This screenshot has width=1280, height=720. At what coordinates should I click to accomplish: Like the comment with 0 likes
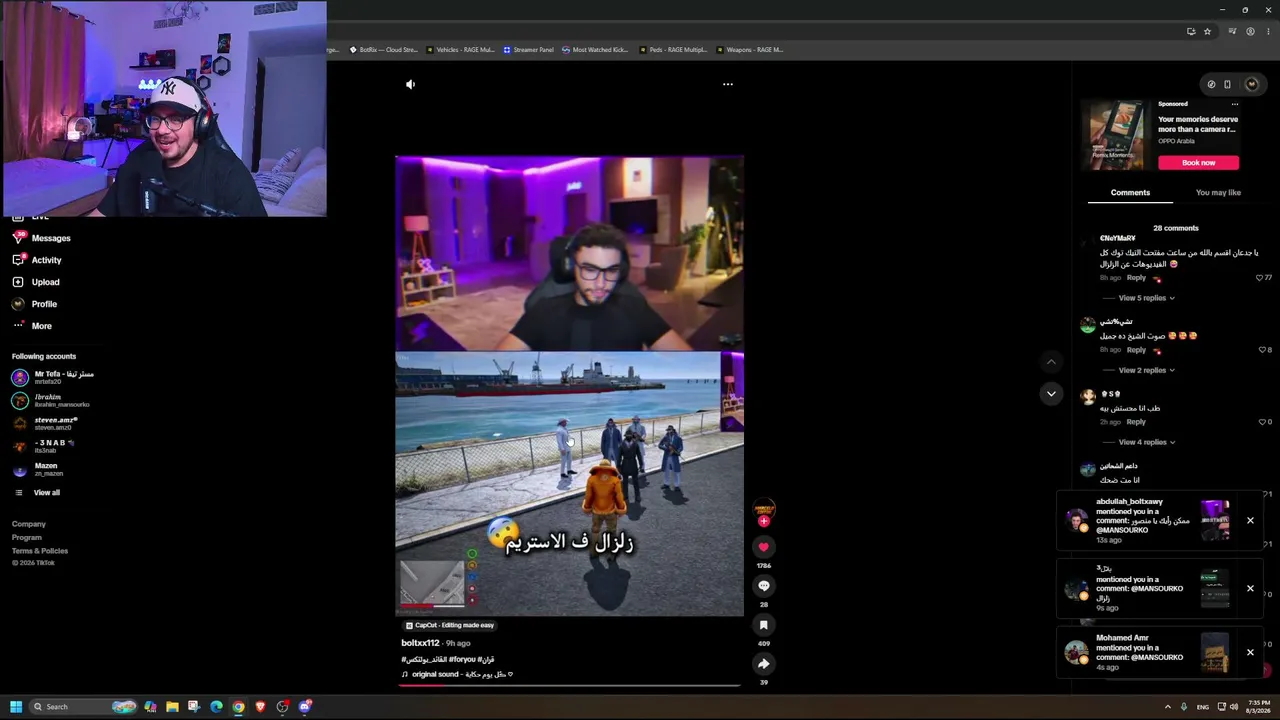tap(1262, 422)
